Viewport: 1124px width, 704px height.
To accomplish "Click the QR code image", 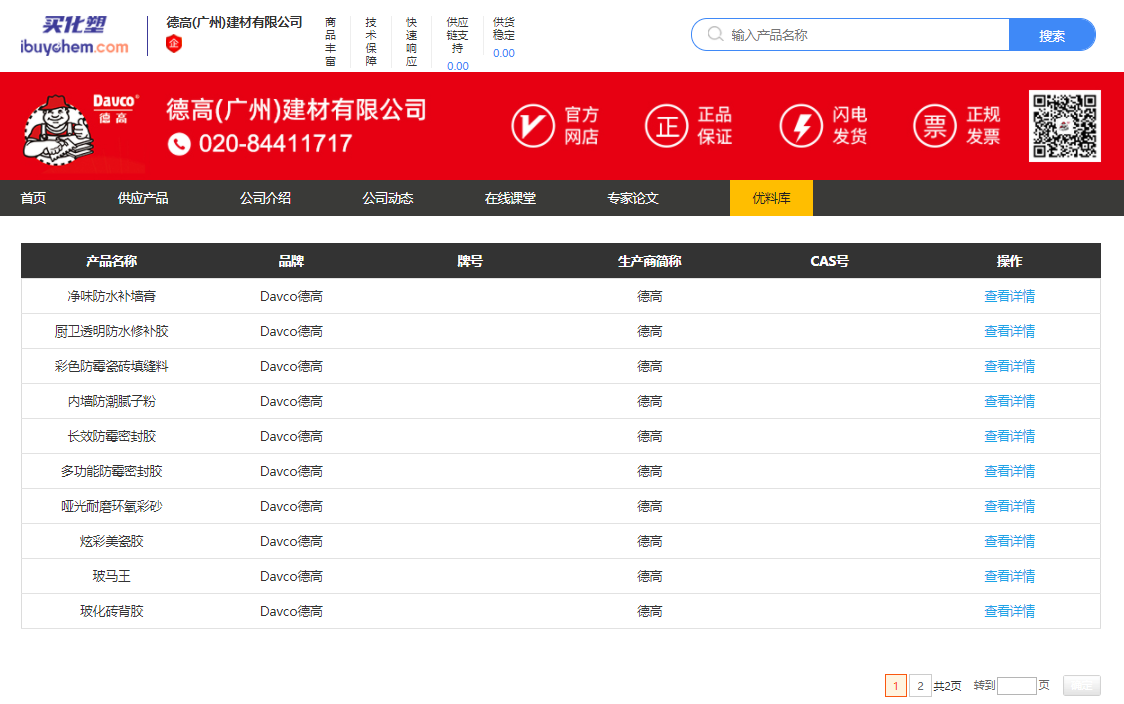I will [1065, 125].
